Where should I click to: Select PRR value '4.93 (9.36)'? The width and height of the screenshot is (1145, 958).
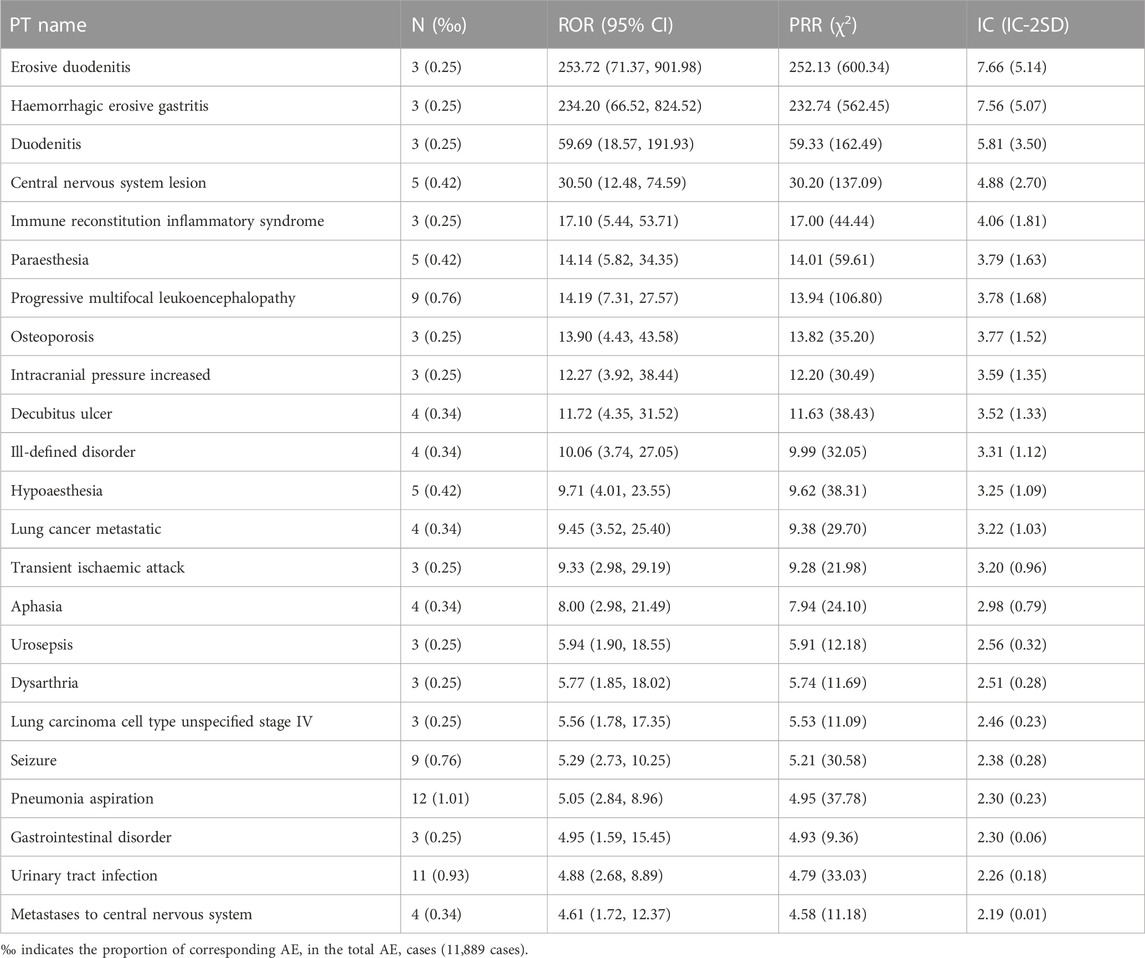click(x=824, y=838)
